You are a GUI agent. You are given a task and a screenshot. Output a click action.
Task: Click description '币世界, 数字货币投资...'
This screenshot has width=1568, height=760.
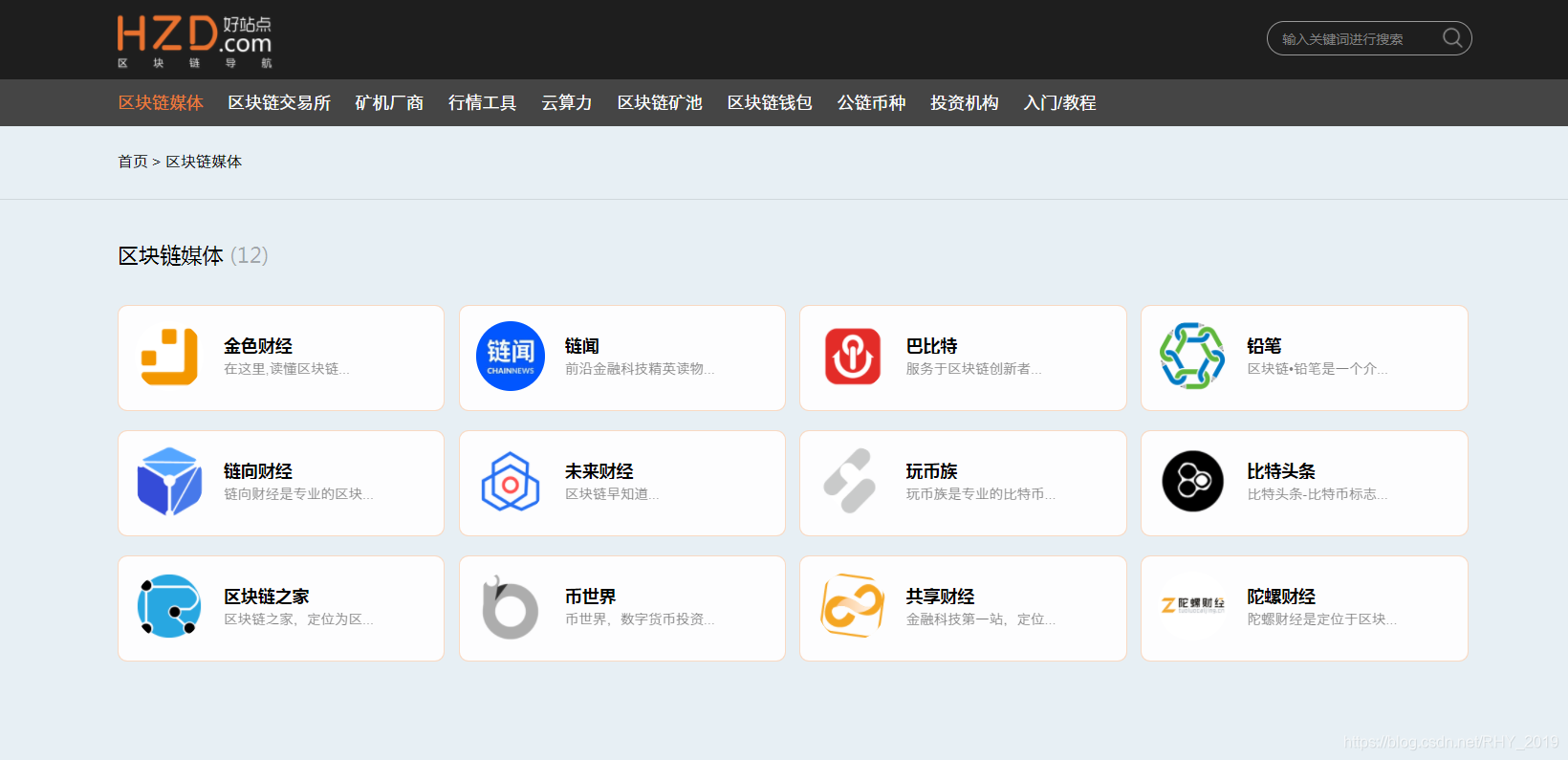(x=640, y=619)
